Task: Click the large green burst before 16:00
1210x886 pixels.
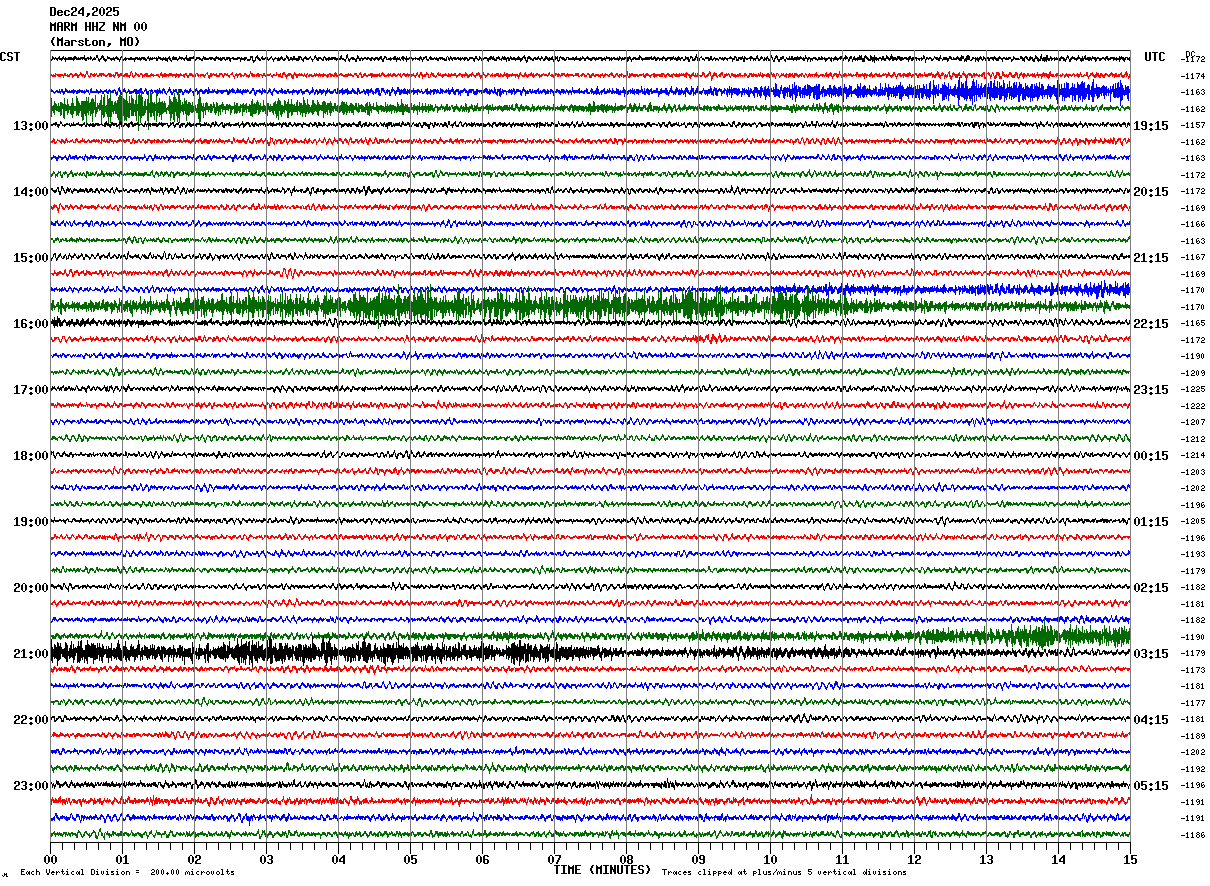Action: point(450,306)
